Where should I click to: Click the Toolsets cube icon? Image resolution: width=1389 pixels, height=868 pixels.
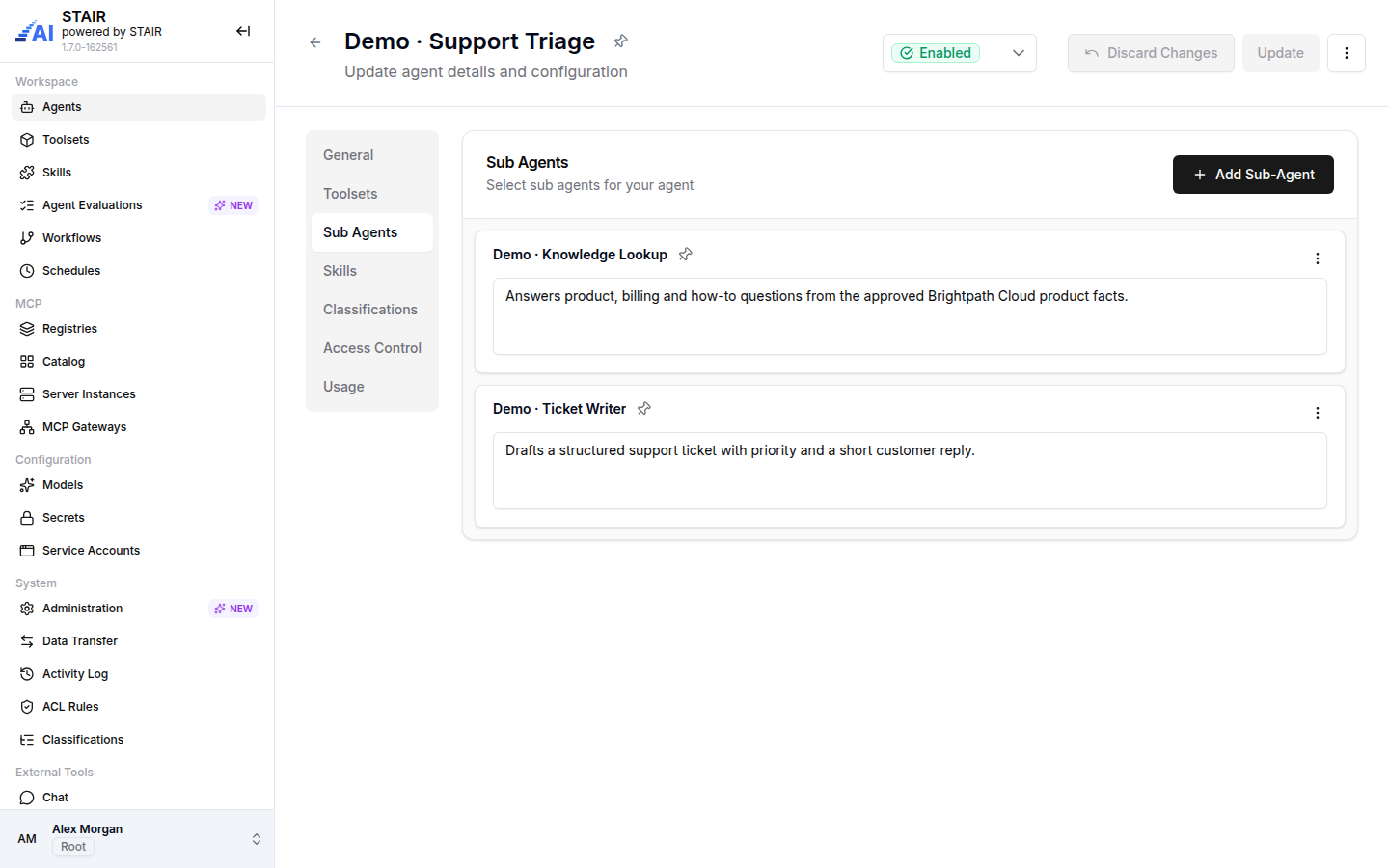pyautogui.click(x=27, y=140)
